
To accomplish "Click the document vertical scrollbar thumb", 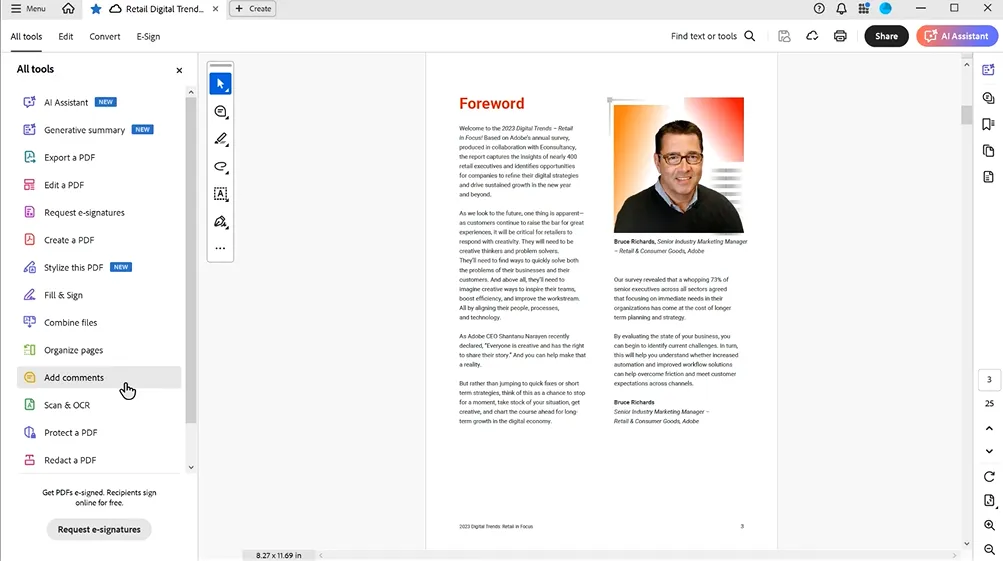I will (967, 115).
